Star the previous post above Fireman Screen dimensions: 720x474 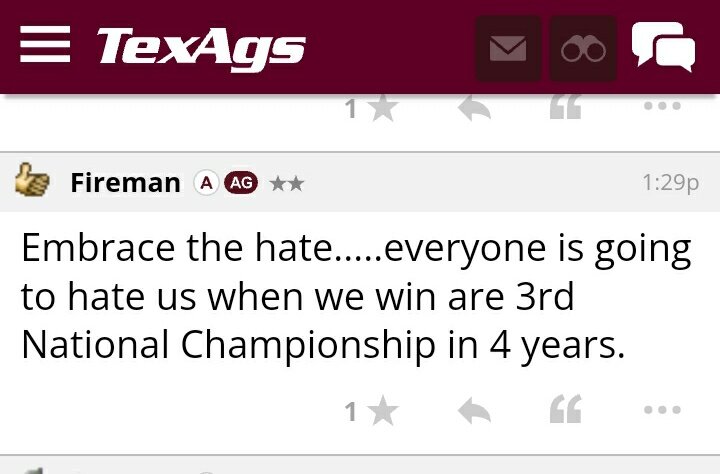pyautogui.click(x=382, y=109)
